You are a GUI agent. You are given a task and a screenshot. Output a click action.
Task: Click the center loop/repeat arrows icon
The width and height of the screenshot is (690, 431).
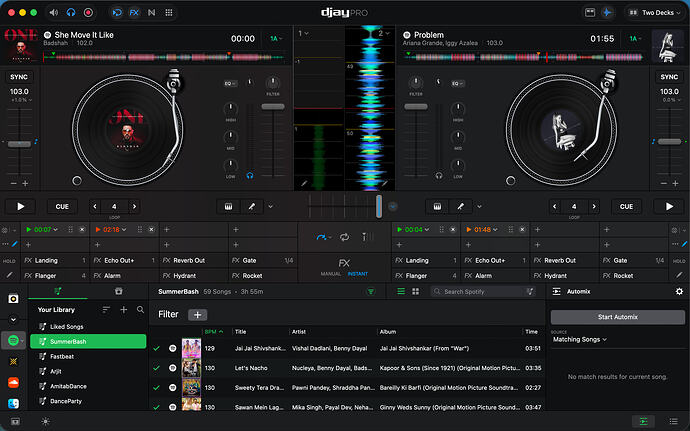point(345,237)
